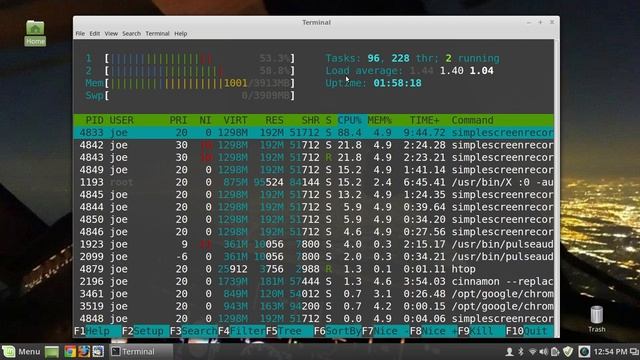
Task: Sort by the USER column header
Action: [x=121, y=120]
